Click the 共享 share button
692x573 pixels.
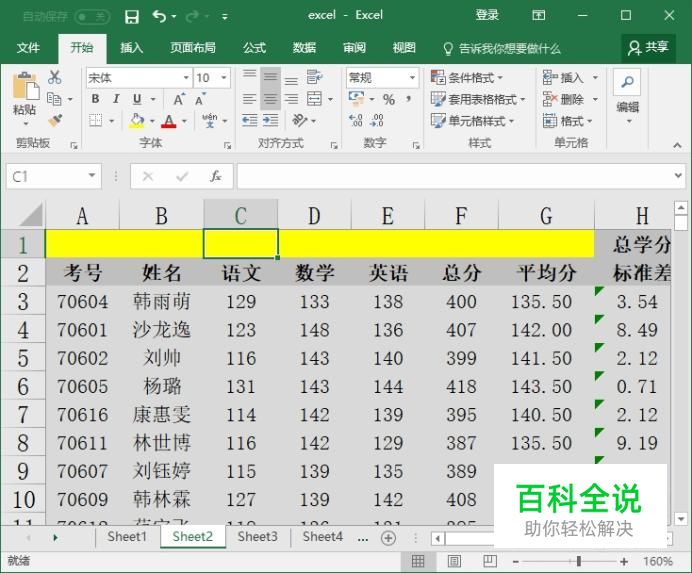click(x=648, y=47)
